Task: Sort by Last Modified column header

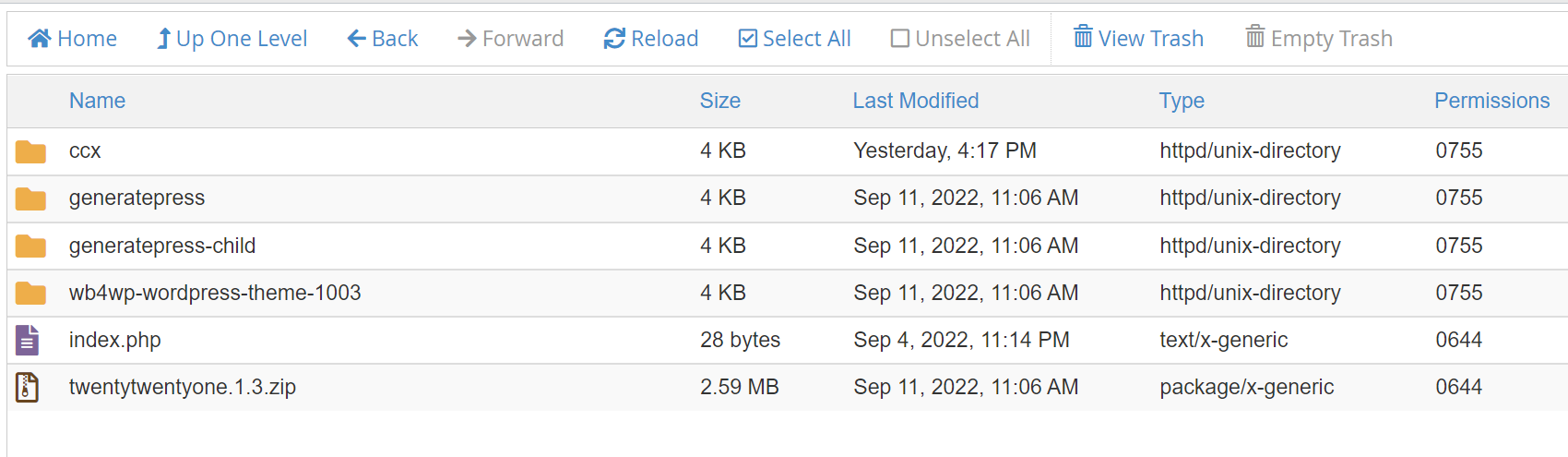Action: click(916, 101)
